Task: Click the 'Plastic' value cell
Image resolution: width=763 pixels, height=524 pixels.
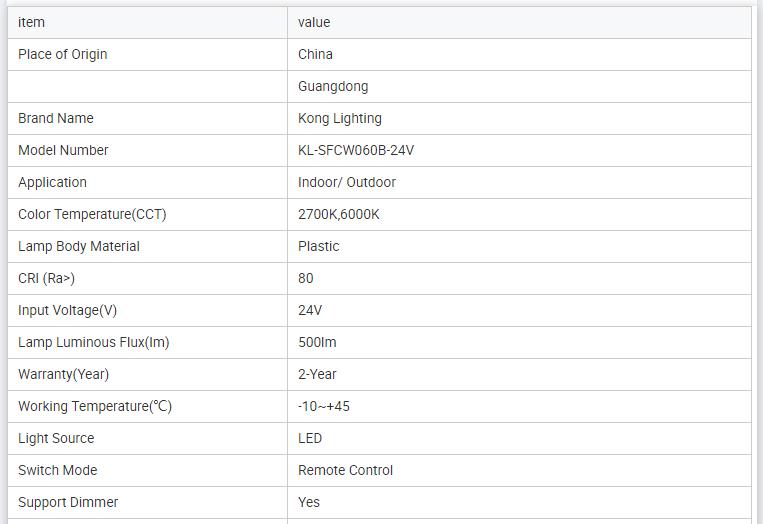Action: coord(319,246)
